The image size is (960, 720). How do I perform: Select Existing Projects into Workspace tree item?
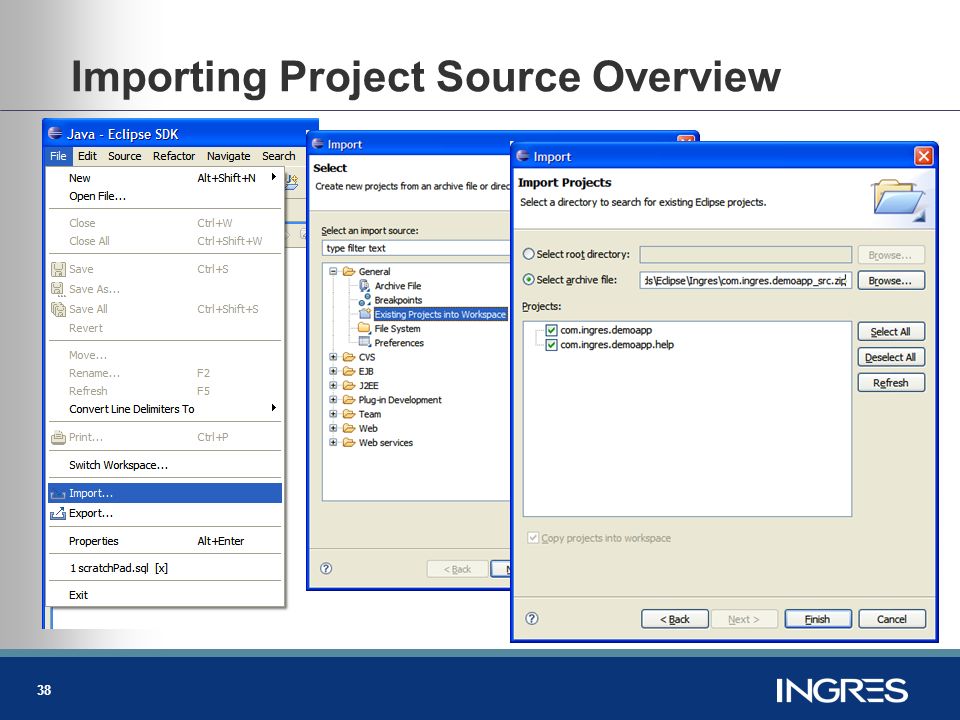440,314
